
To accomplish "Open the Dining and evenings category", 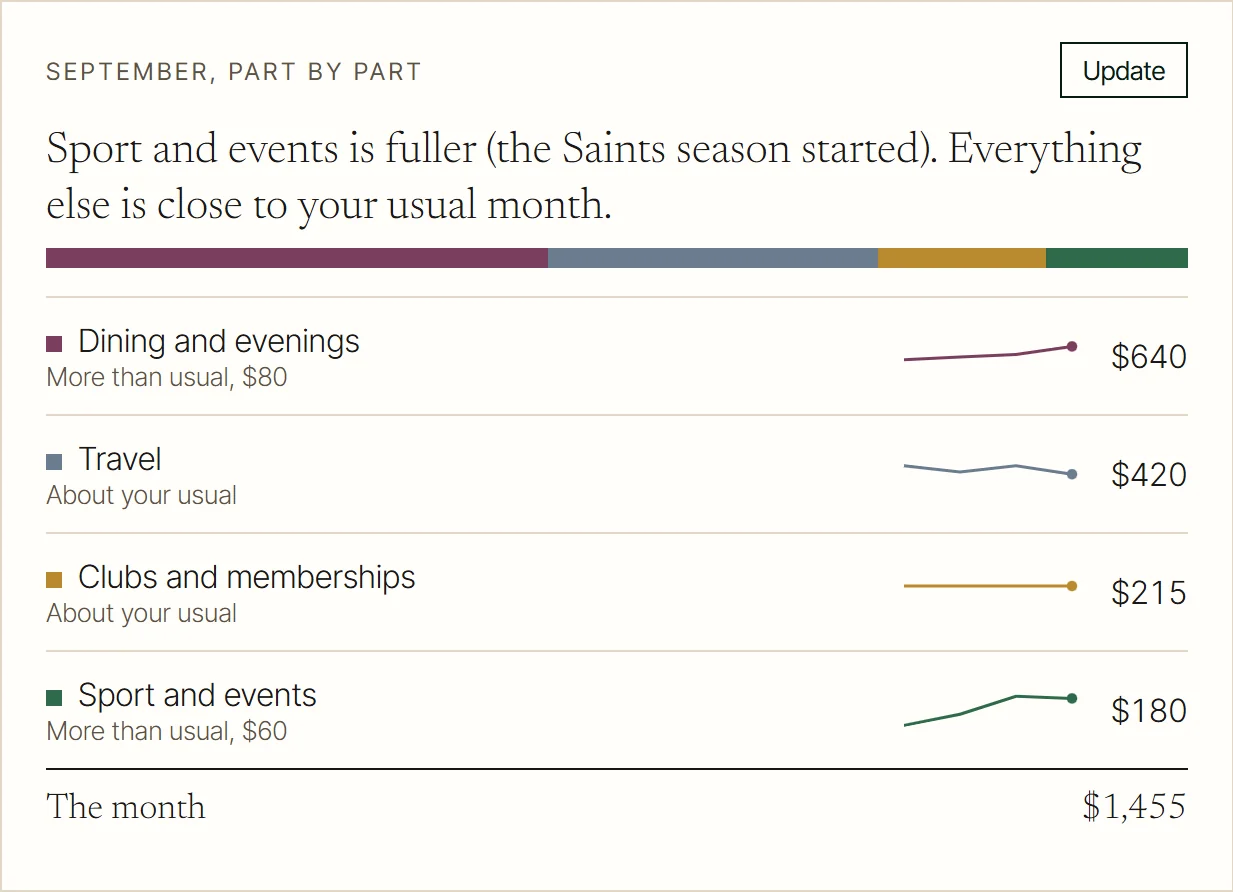I will pos(617,356).
